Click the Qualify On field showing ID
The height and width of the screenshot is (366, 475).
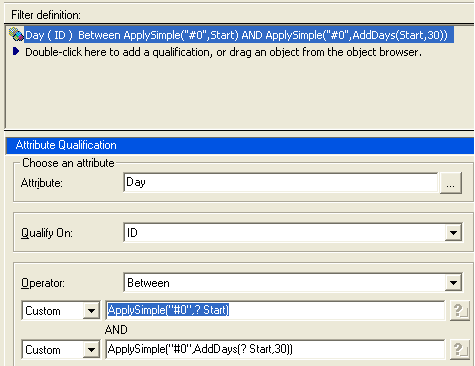point(284,233)
